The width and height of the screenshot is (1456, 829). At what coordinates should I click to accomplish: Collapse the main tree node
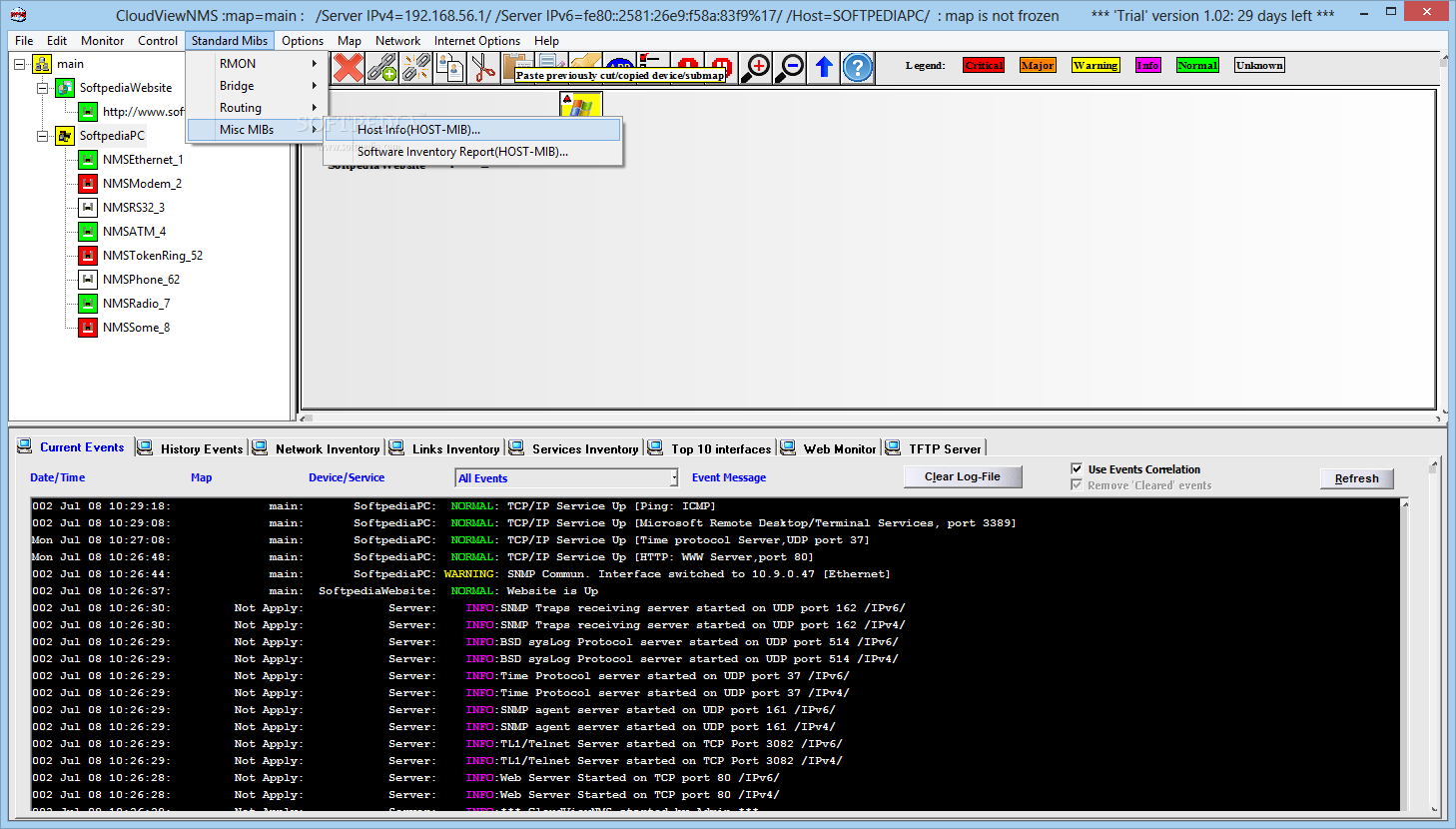(19, 64)
